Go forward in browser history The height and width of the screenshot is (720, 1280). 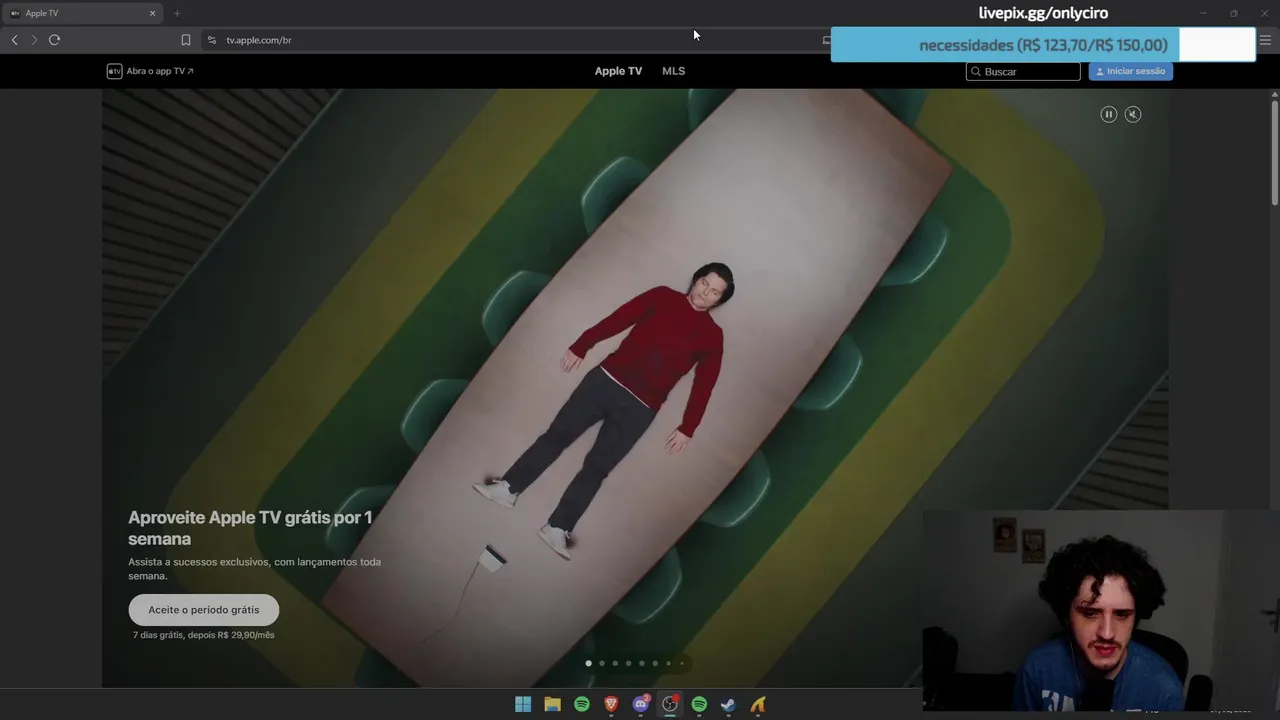click(34, 40)
